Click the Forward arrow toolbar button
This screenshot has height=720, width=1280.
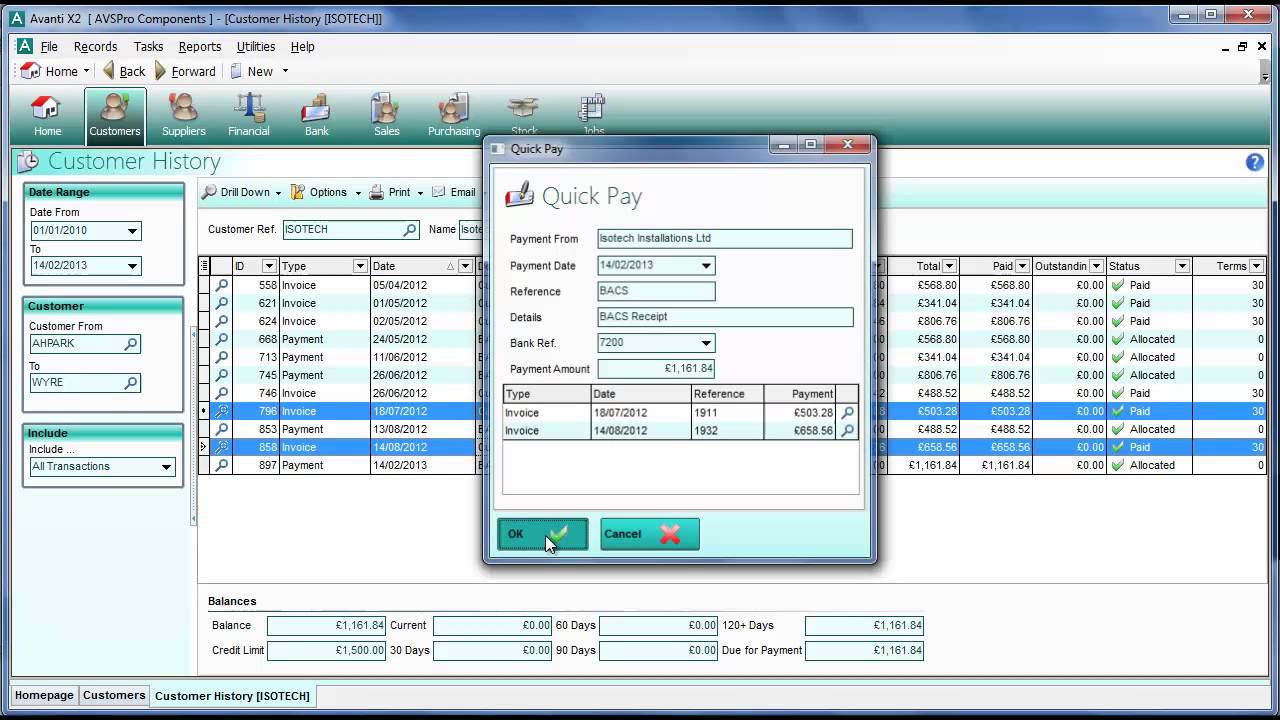click(185, 71)
